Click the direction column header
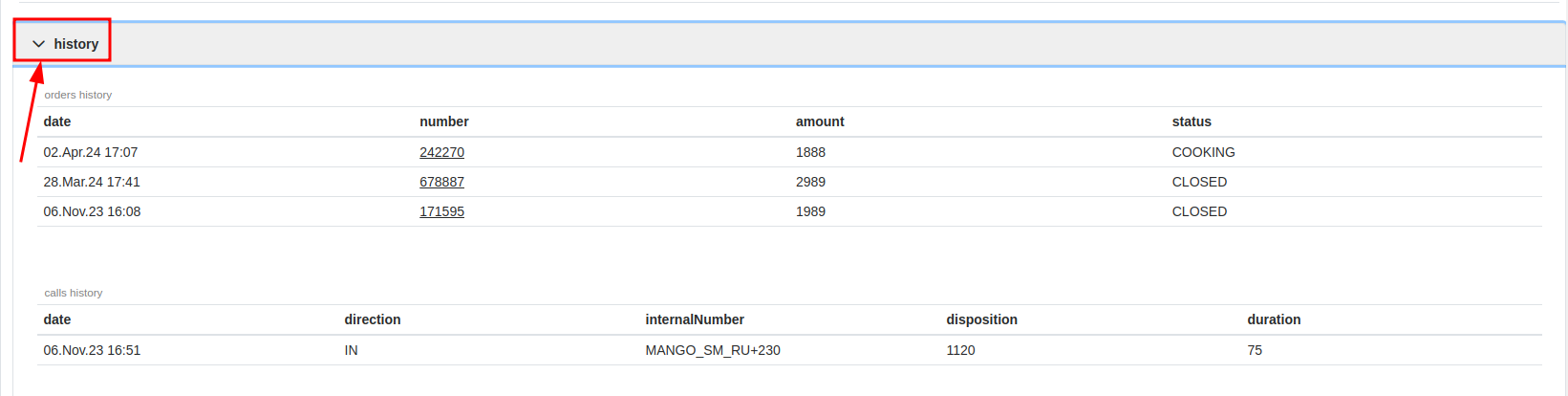 [x=373, y=319]
